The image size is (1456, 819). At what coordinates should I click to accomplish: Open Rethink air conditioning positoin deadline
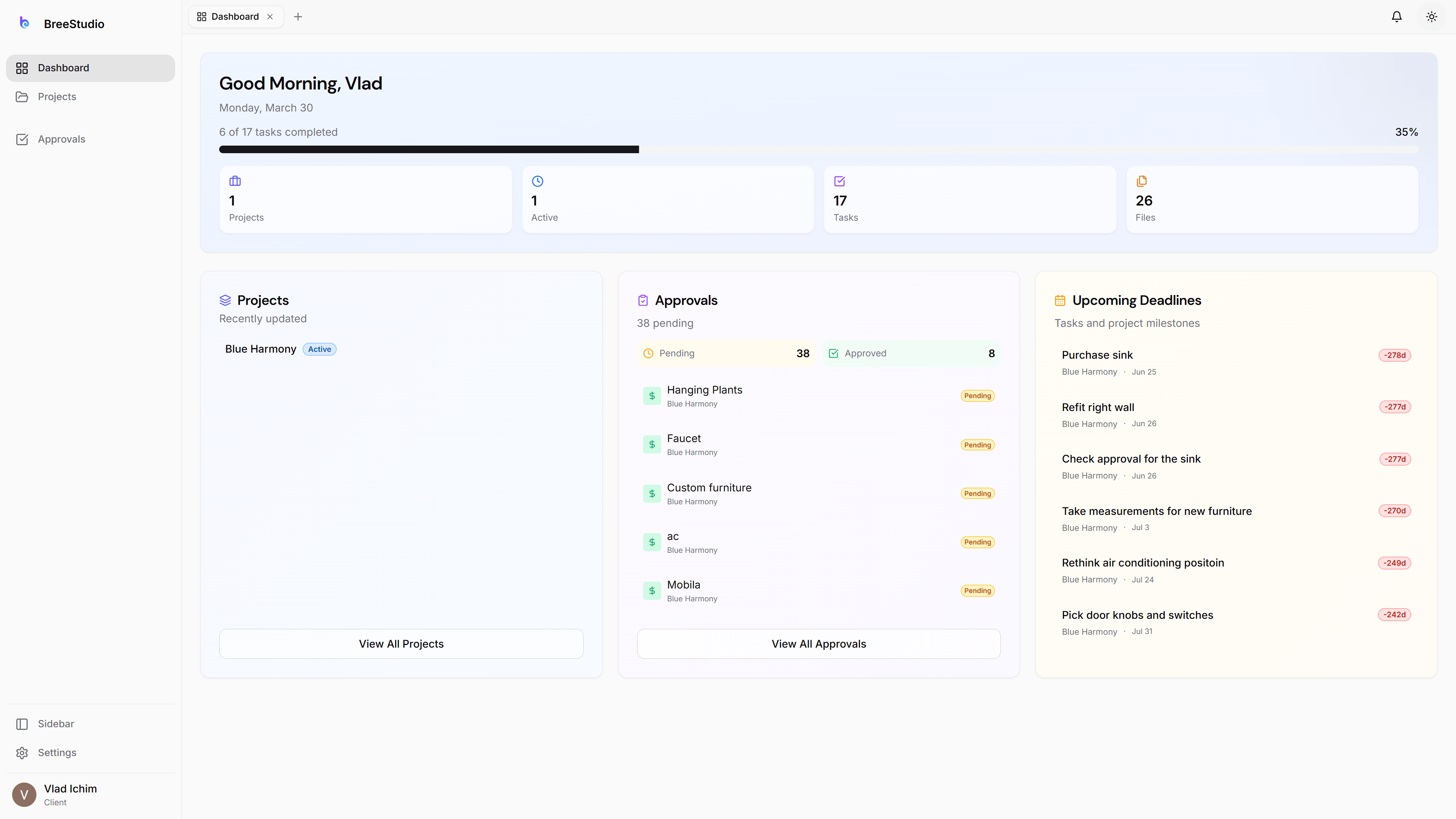click(x=1236, y=570)
